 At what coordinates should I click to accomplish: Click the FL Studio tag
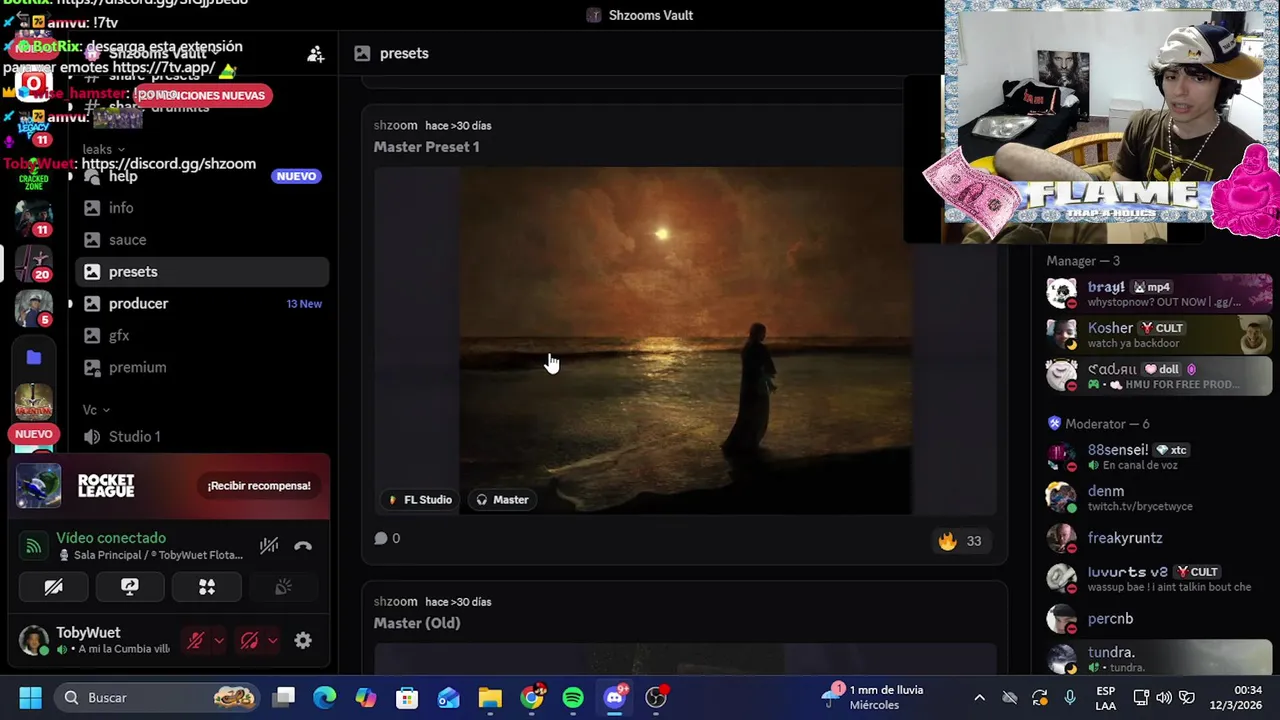(420, 500)
